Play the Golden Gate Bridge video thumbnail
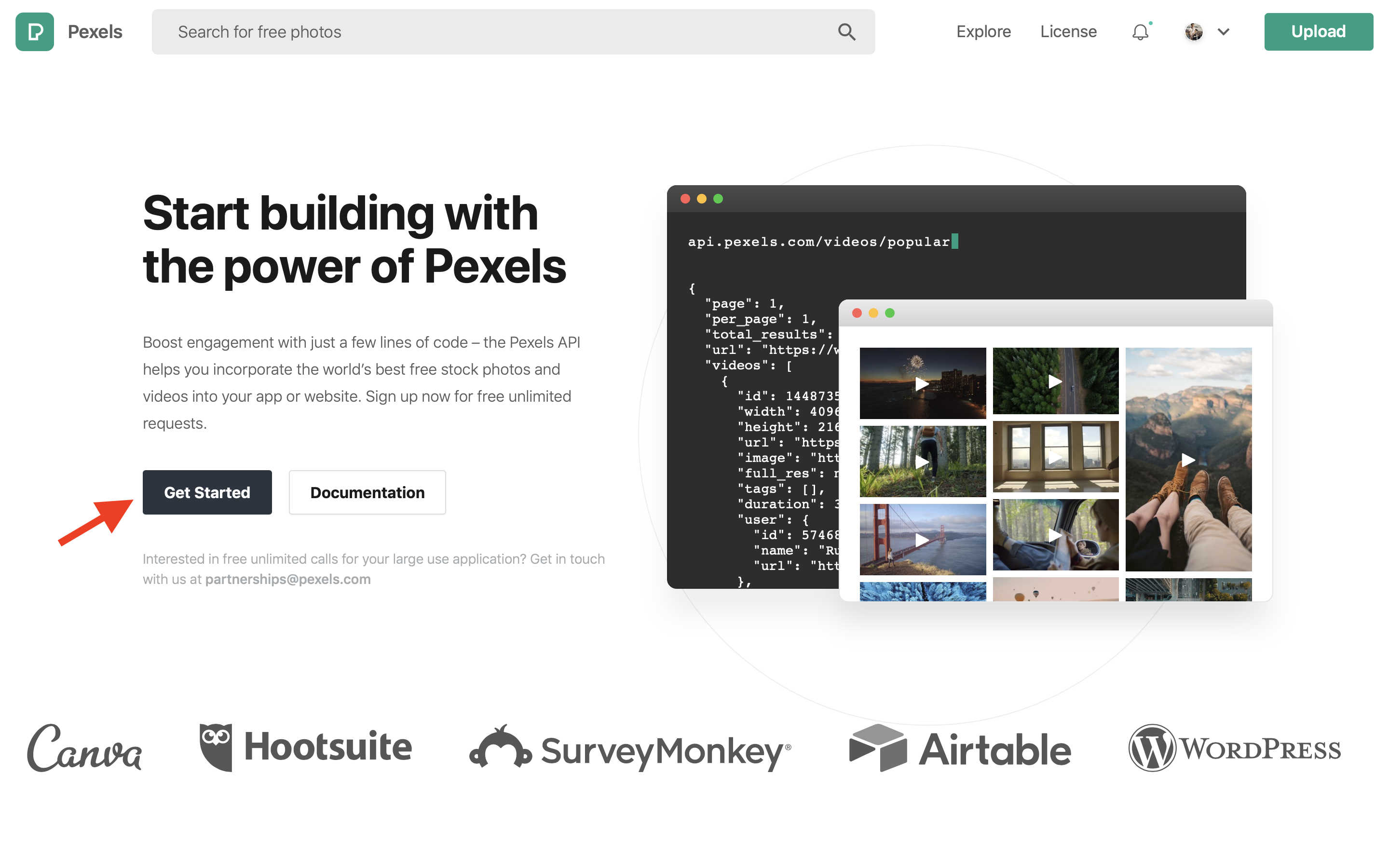Screen dimensions: 1389x868 [x=922, y=539]
